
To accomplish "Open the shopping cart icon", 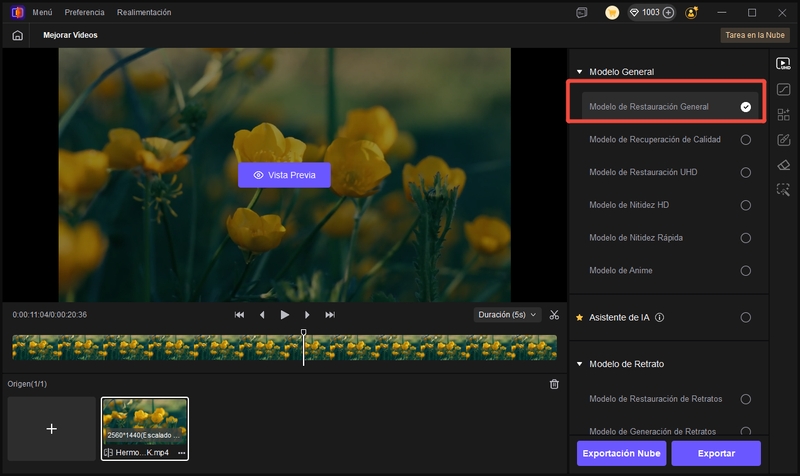I will coord(612,13).
